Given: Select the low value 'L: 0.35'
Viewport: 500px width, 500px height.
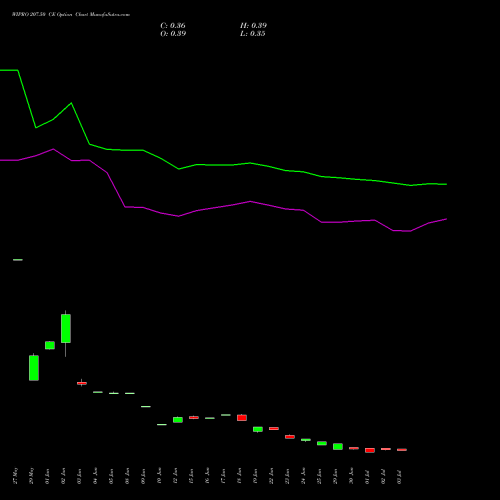Looking at the screenshot, I should pos(253,34).
